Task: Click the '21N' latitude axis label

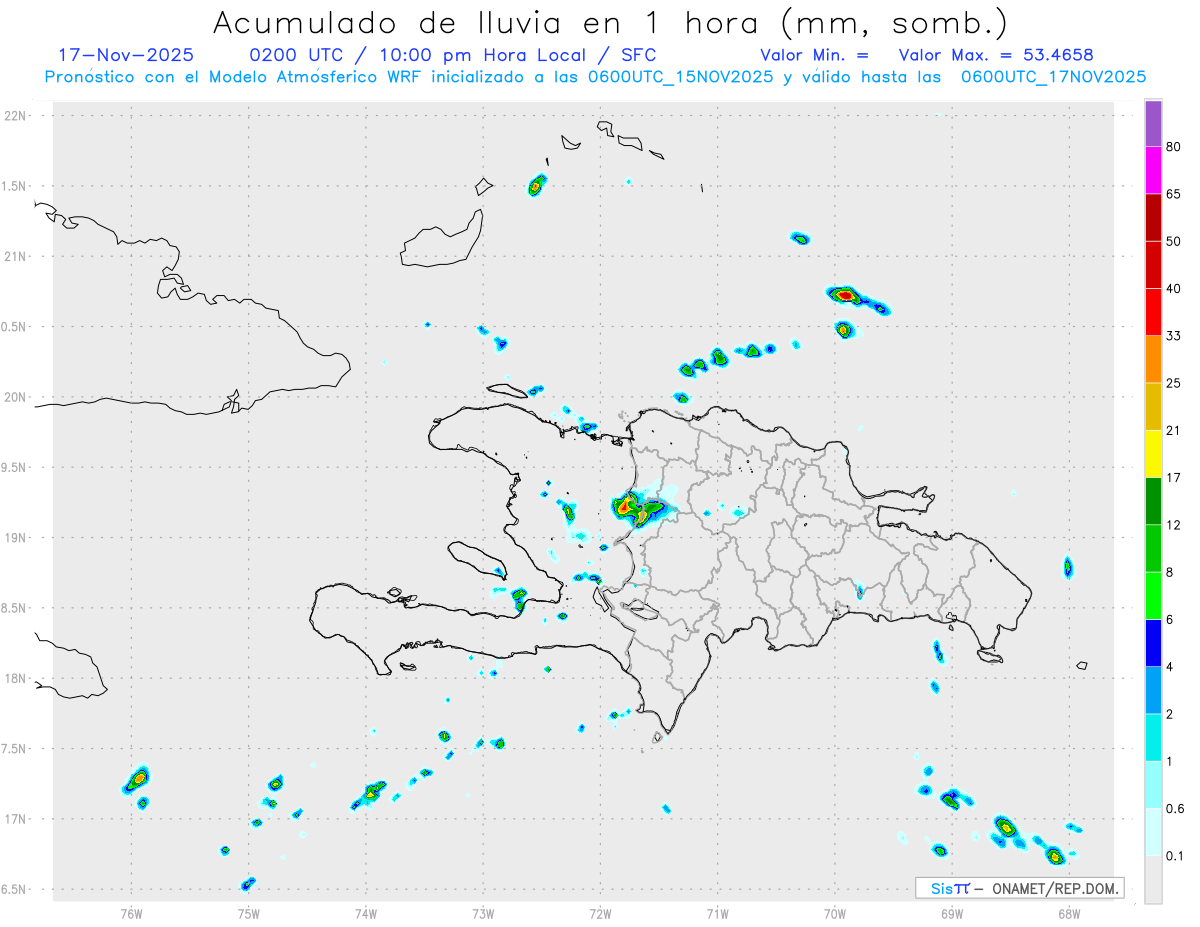Action: [15, 256]
